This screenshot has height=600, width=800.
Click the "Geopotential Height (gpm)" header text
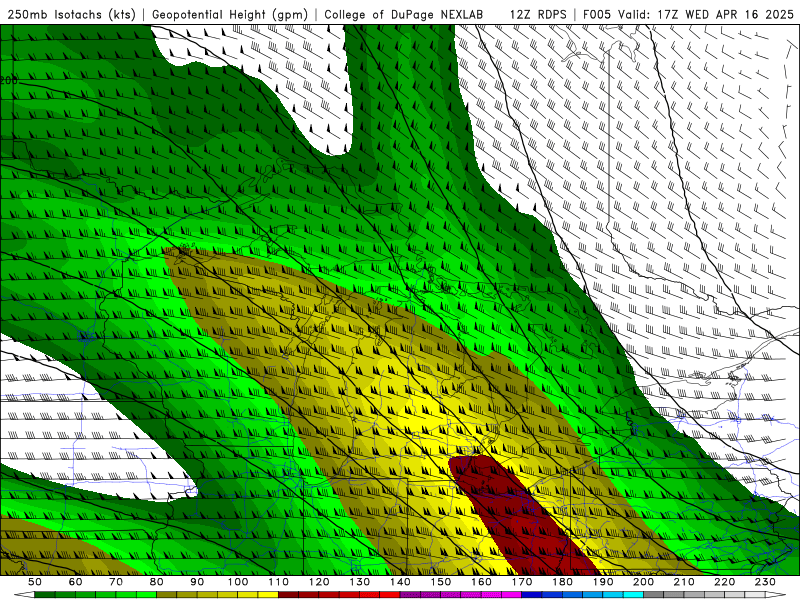(230, 15)
